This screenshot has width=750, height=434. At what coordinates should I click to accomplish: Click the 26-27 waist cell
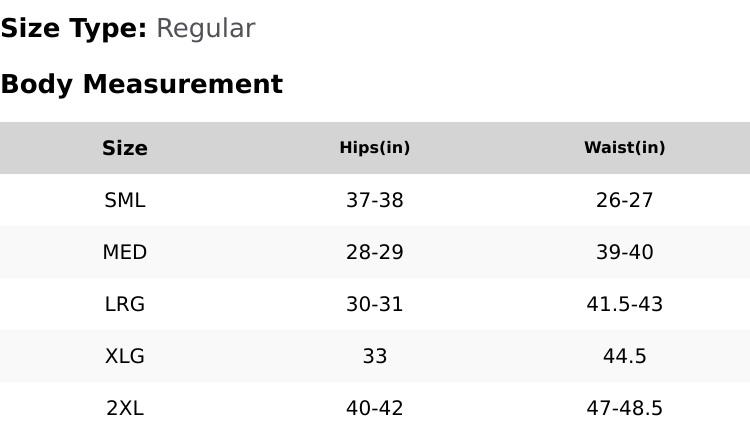[624, 200]
